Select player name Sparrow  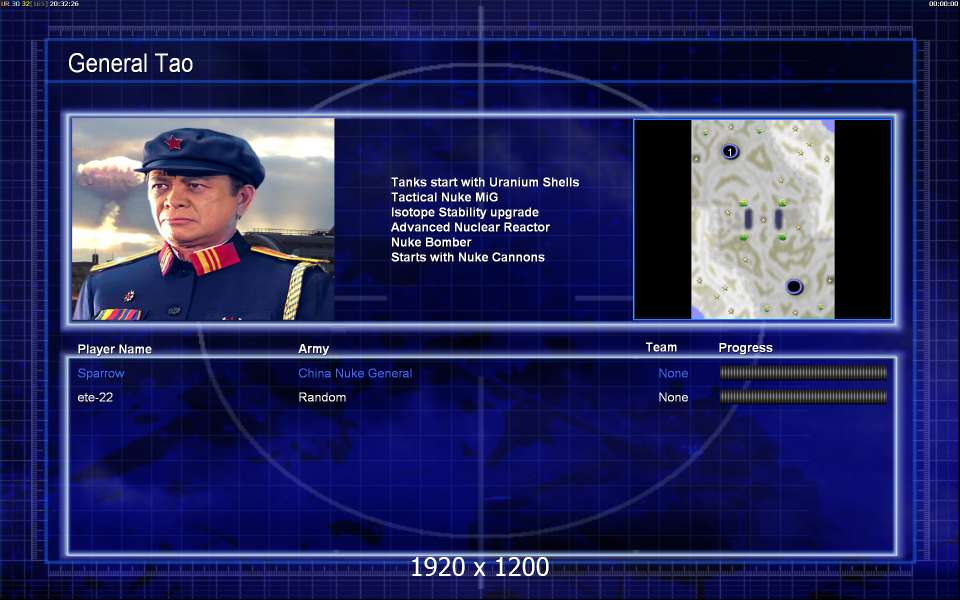[x=101, y=373]
